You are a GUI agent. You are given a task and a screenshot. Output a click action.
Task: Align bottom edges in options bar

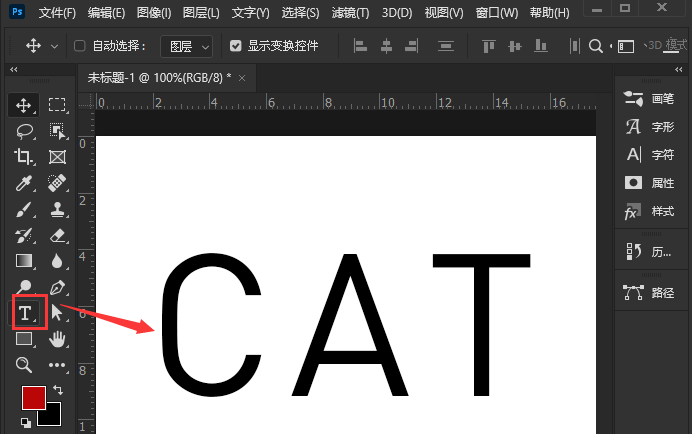click(x=541, y=46)
